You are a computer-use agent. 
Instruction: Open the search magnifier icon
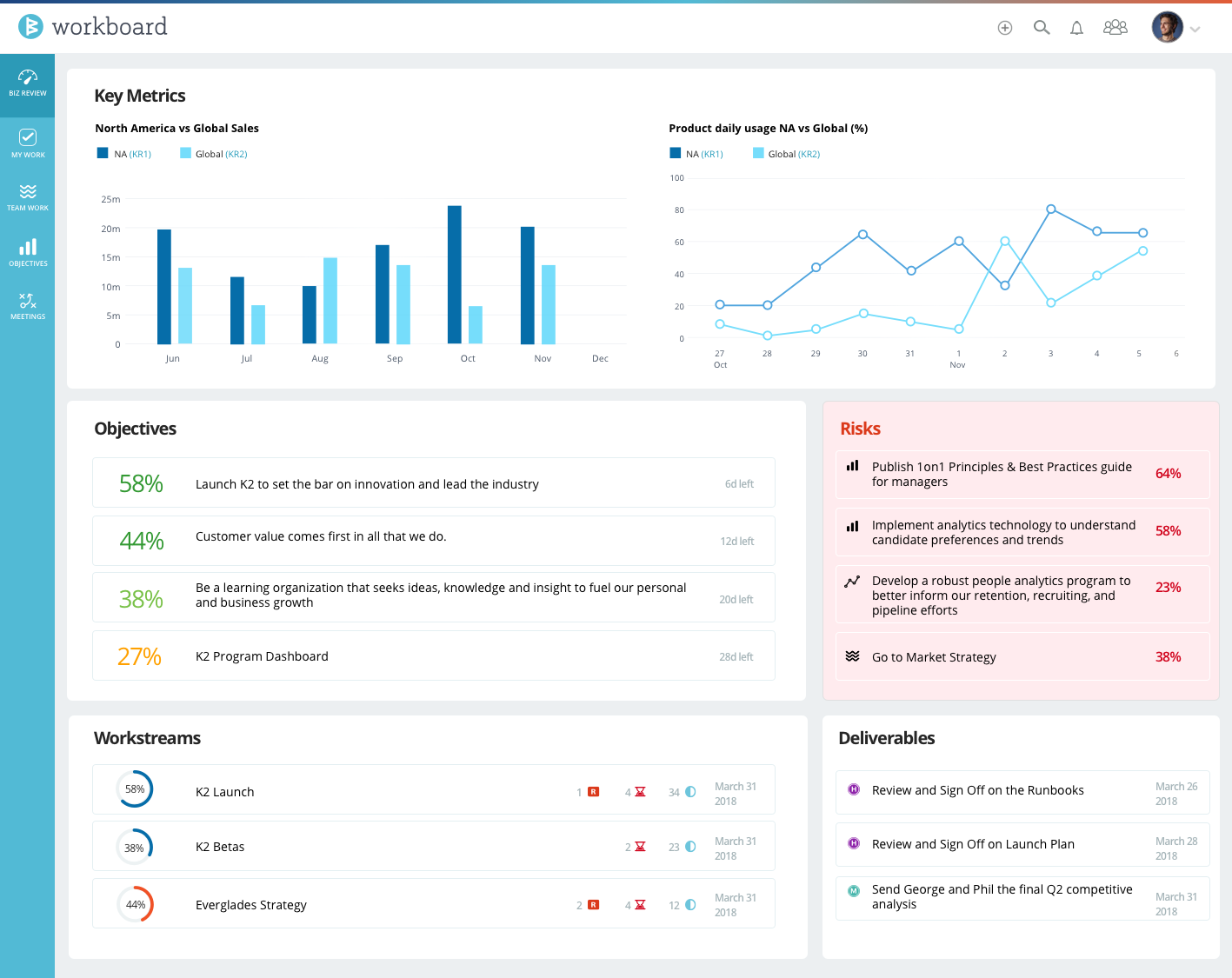click(x=1041, y=27)
